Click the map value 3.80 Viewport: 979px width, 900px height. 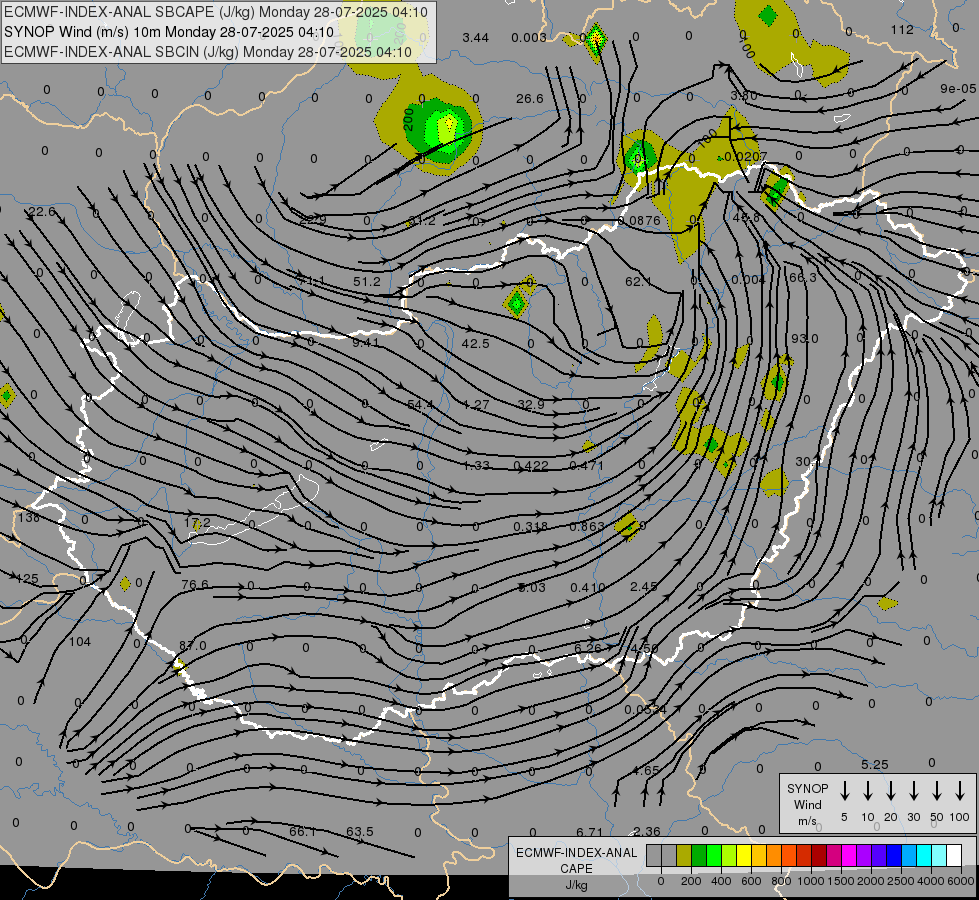744,96
